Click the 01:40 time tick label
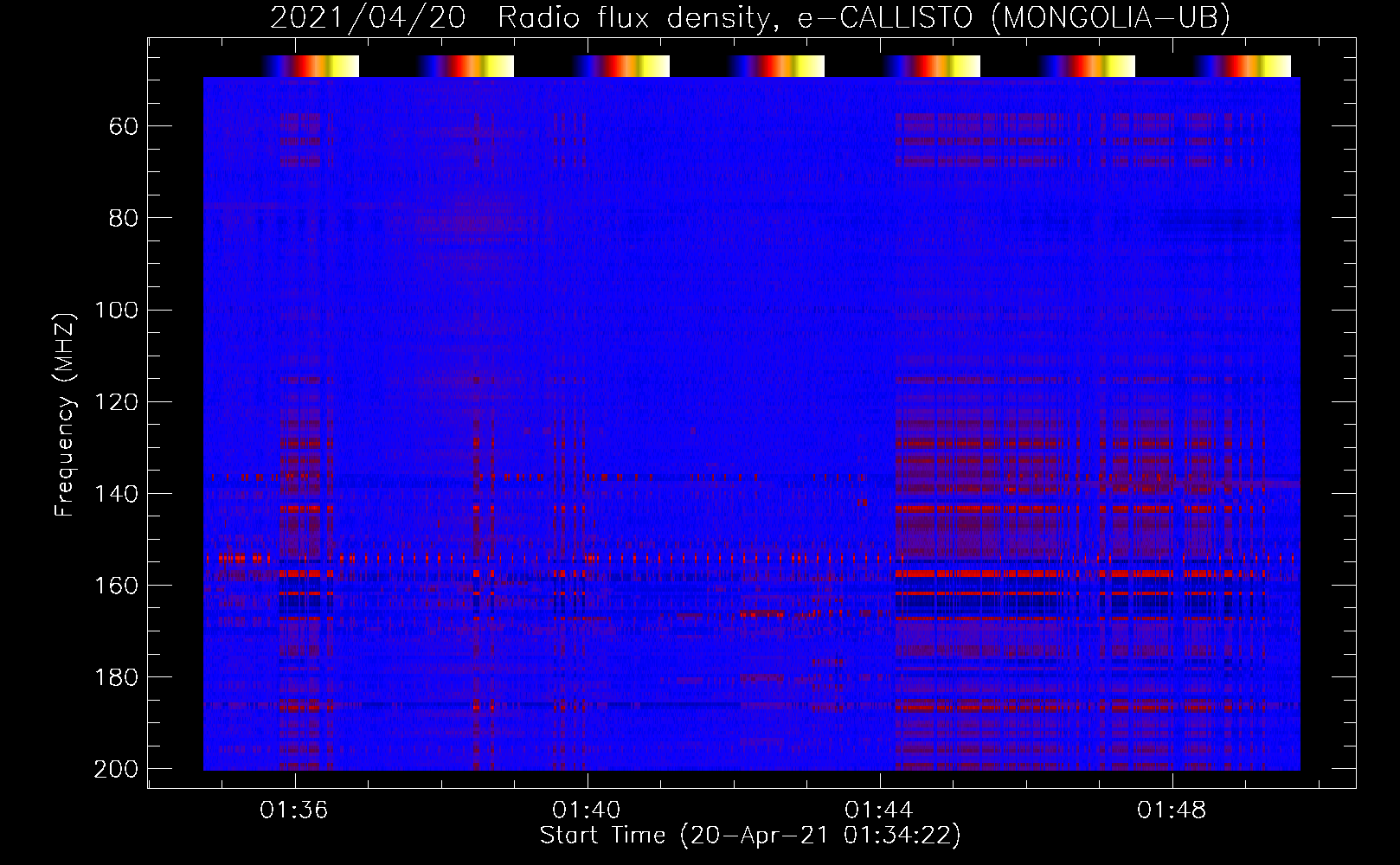 (587, 811)
